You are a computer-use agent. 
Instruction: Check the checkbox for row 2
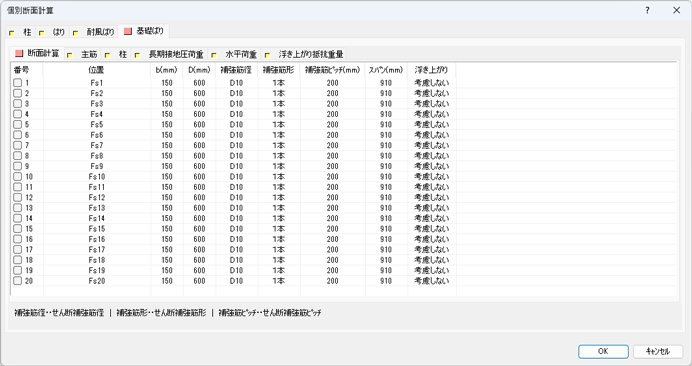[x=17, y=93]
